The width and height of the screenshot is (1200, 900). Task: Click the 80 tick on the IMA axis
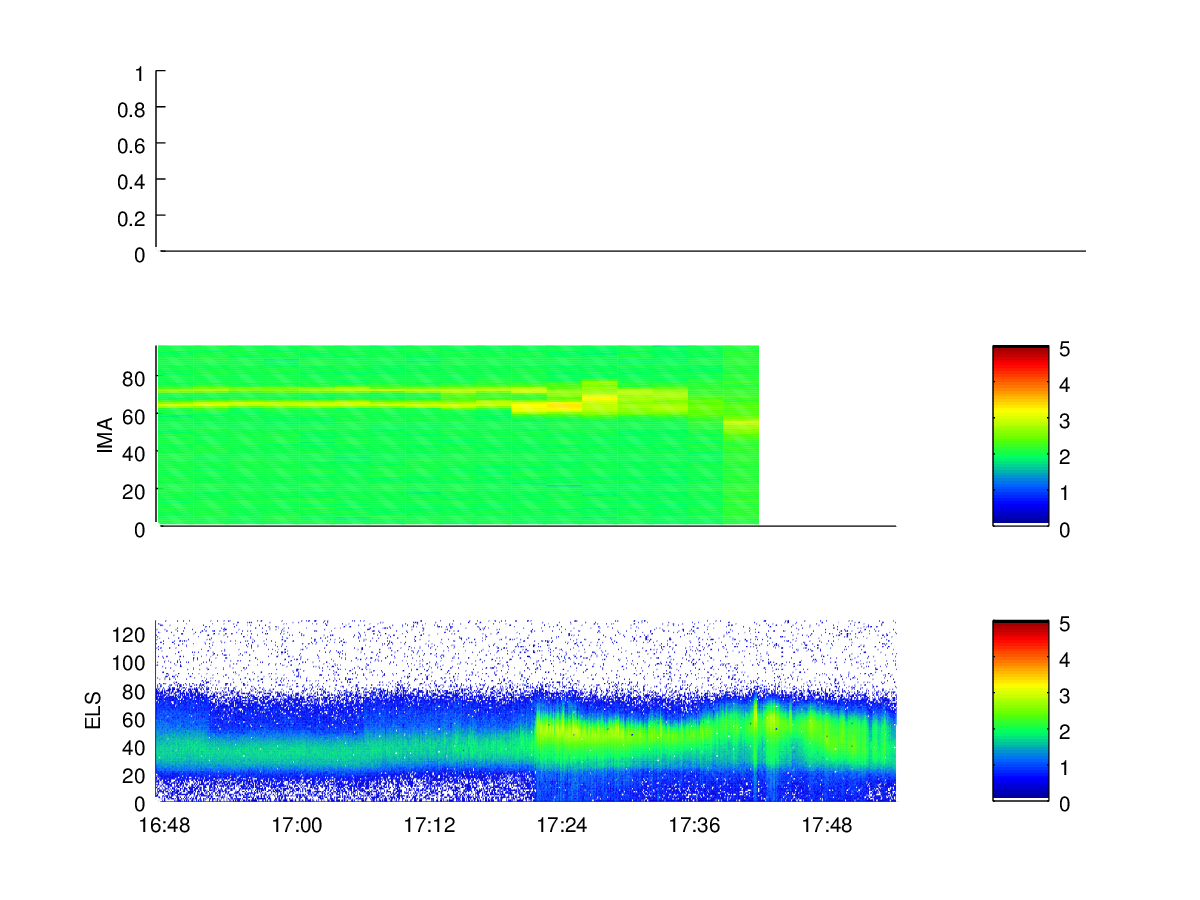[x=134, y=377]
